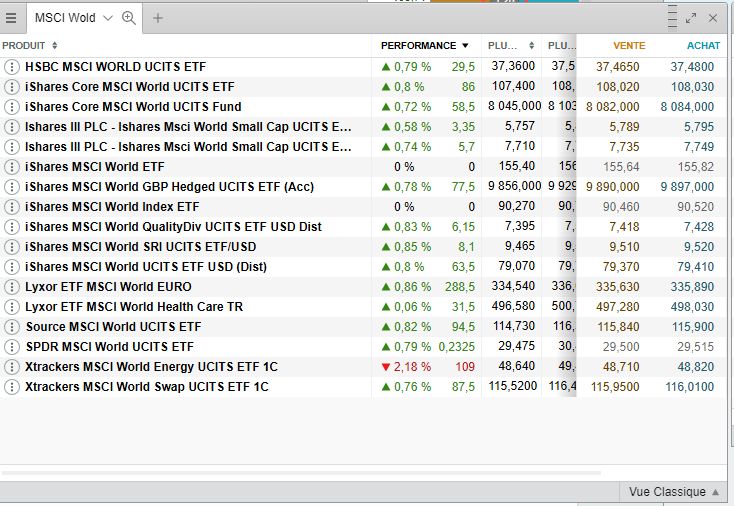Open options menu for Xtrackers MSCI World Swap

coord(11,387)
